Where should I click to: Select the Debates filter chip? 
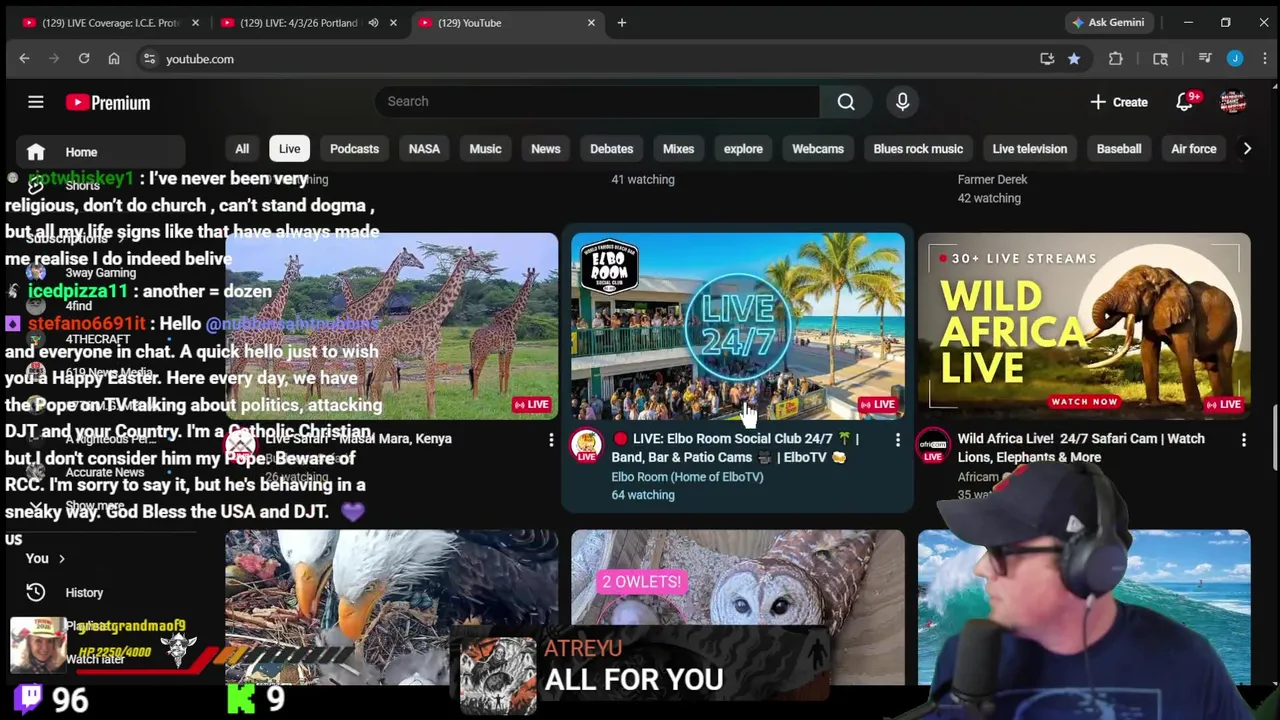click(x=611, y=149)
